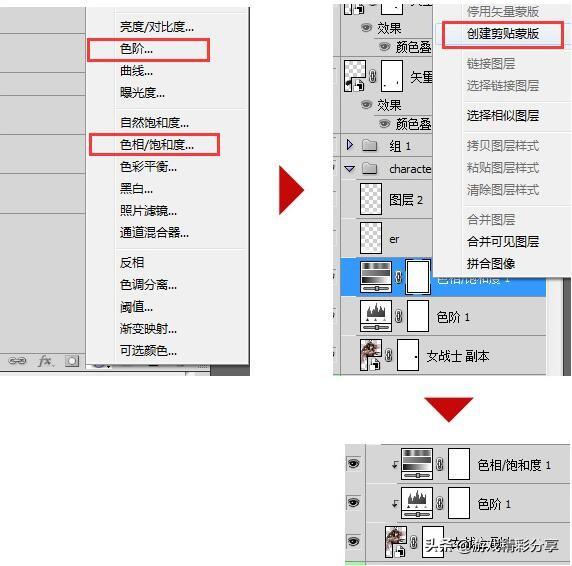Click the vector mask thumbnail of the 矢量 layer
Image resolution: width=572 pixels, height=566 pixels.
(x=392, y=76)
